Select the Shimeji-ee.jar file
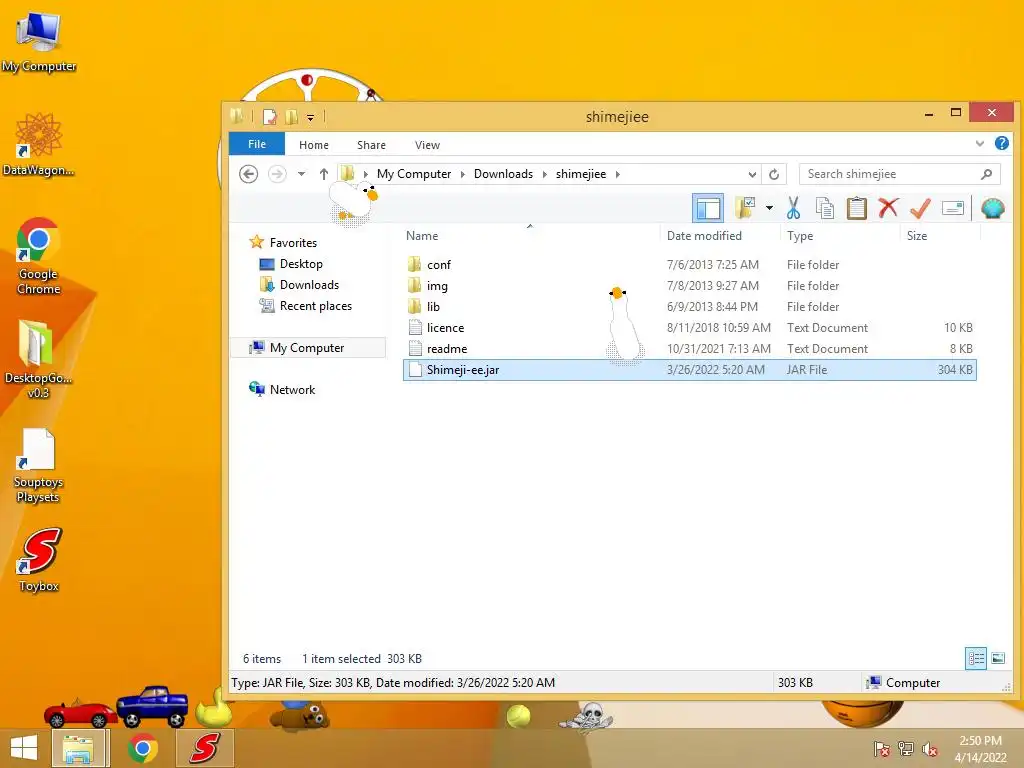The height and width of the screenshot is (768, 1024). 690,370
